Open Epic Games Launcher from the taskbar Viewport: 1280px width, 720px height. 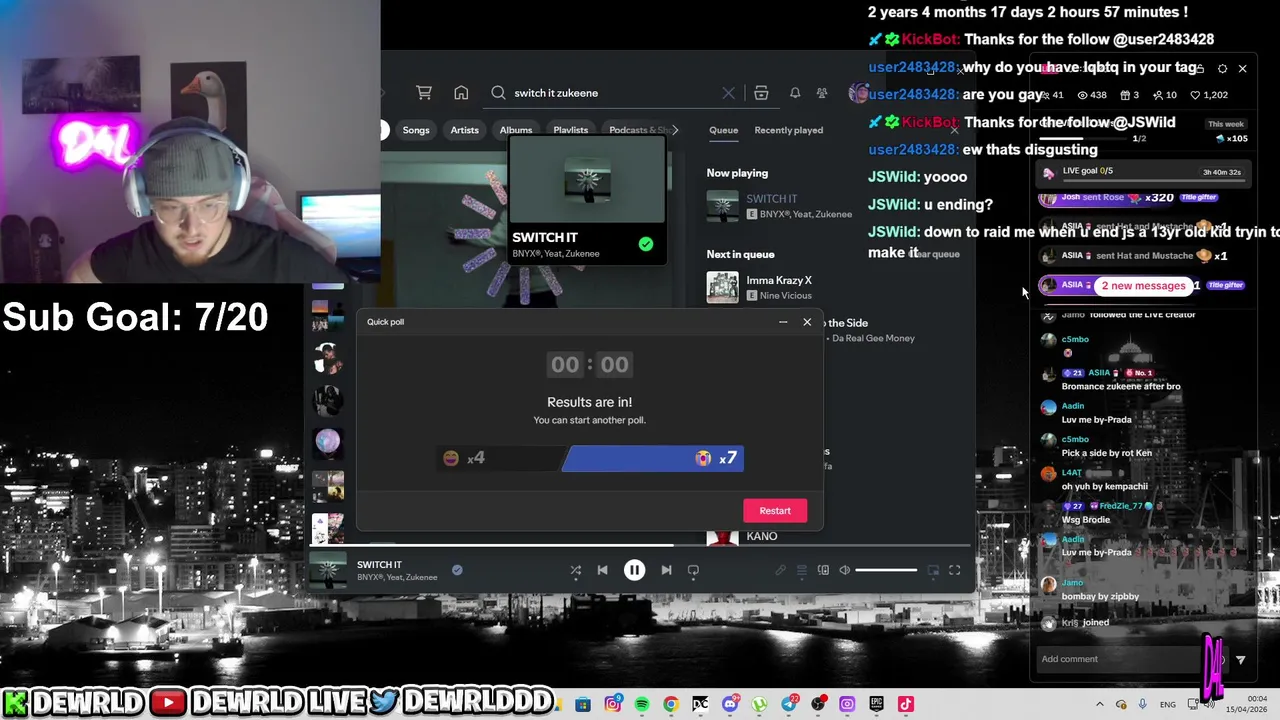click(877, 704)
